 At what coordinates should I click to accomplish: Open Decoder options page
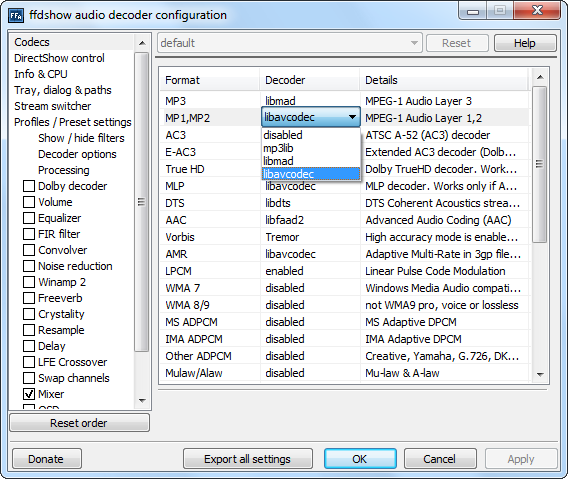(x=77, y=154)
